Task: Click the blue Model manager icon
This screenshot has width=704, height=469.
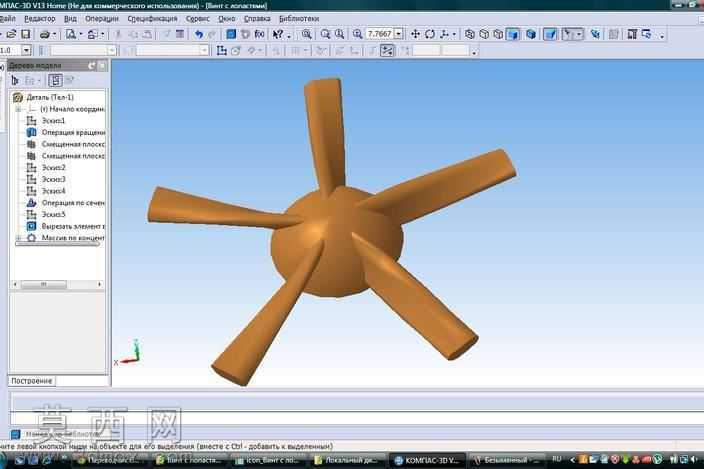Action: pos(231,34)
